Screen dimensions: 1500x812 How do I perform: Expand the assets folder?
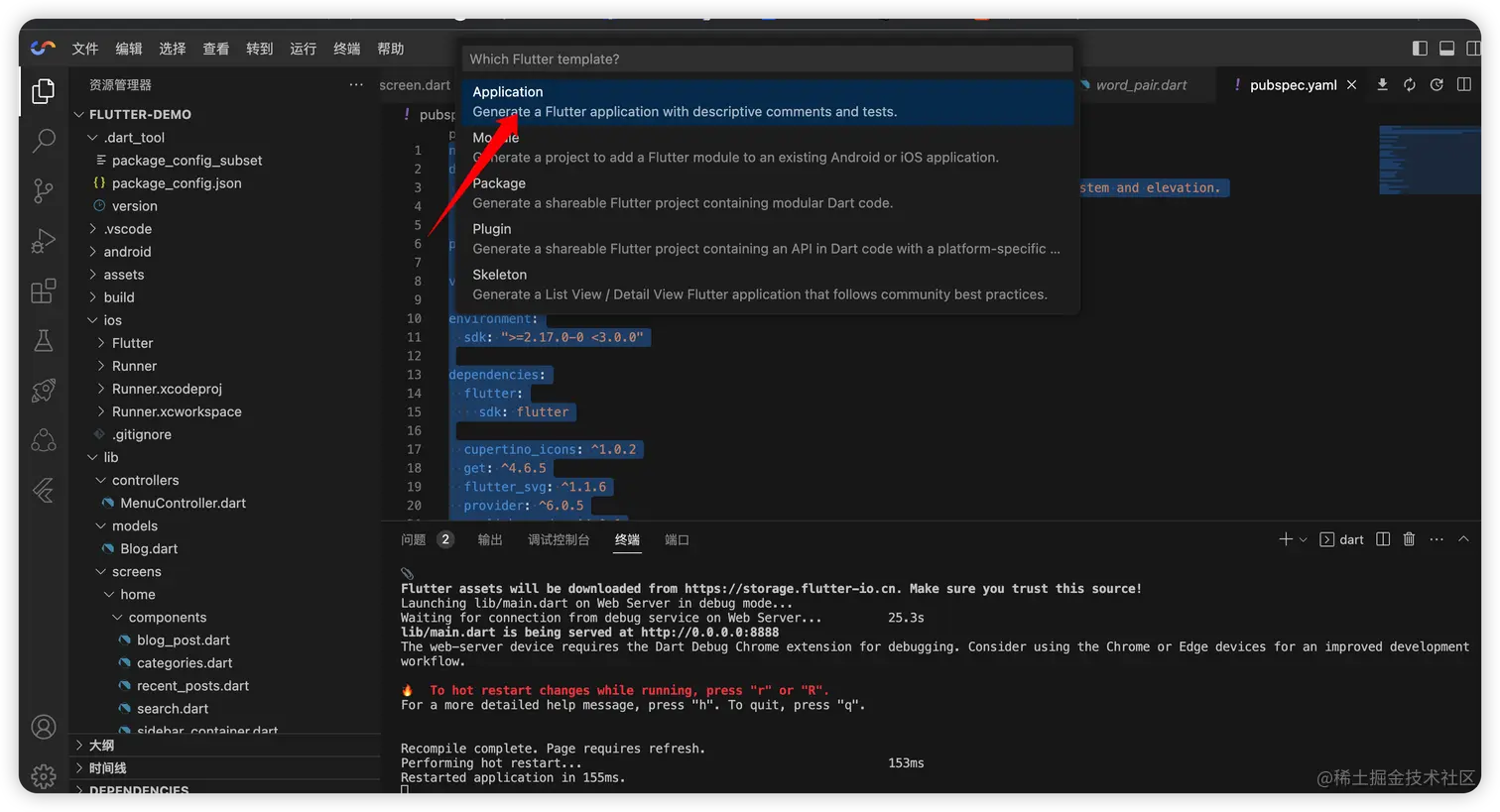coord(225,275)
